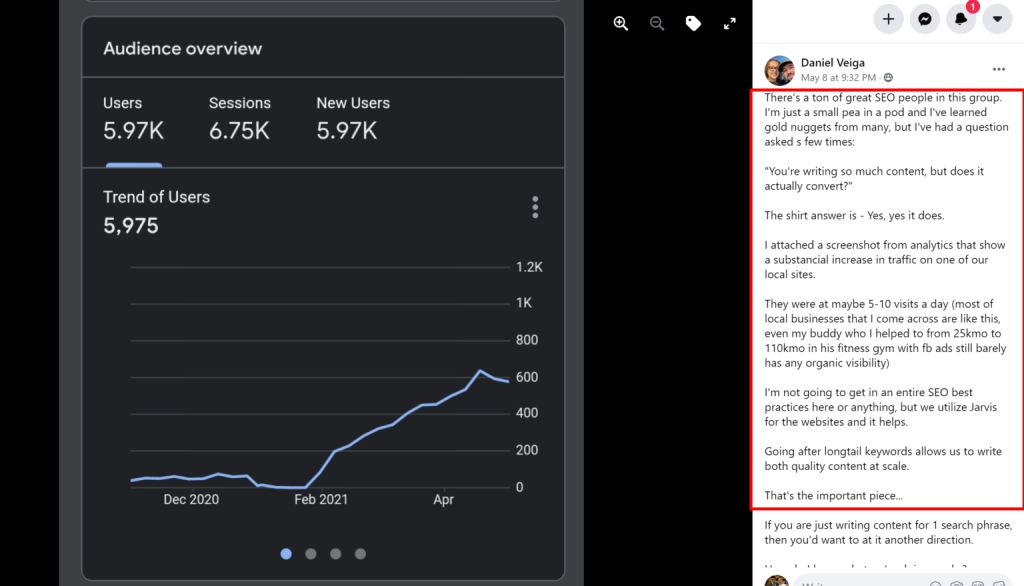Screen dimensions: 1024x586
Task: Click the 5,975 users total value
Action: (131, 226)
